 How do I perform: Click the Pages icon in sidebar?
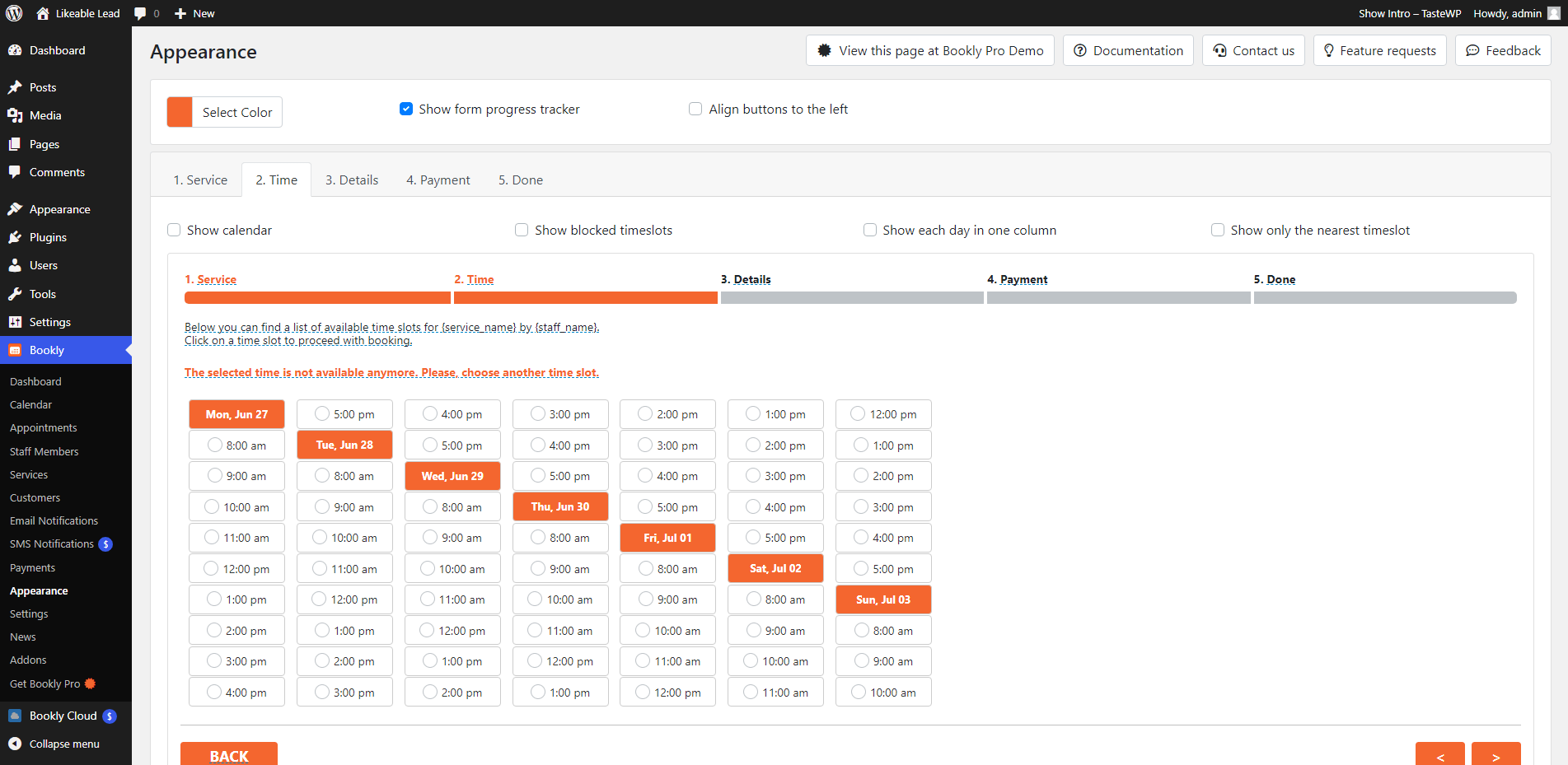click(x=15, y=144)
